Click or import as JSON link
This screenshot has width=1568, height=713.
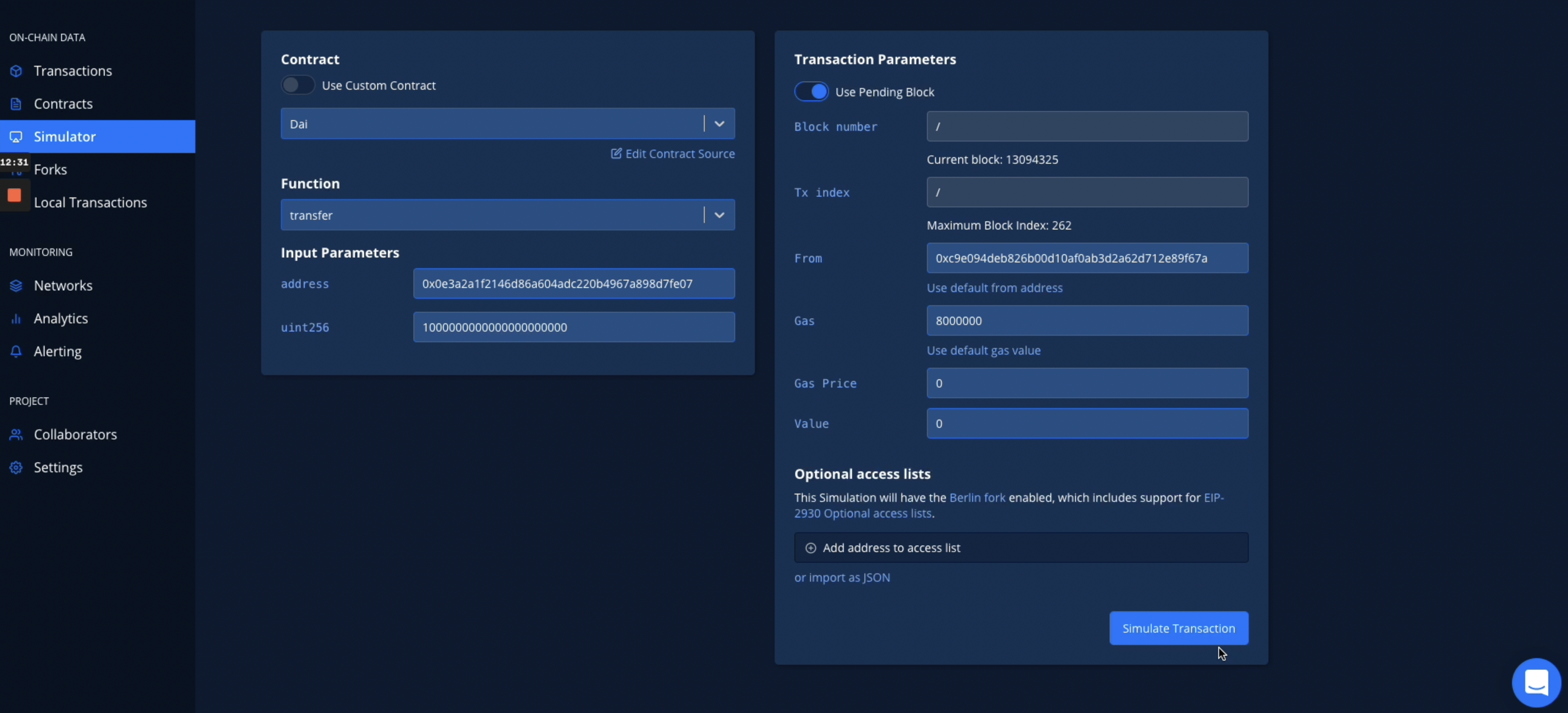pyautogui.click(x=842, y=578)
